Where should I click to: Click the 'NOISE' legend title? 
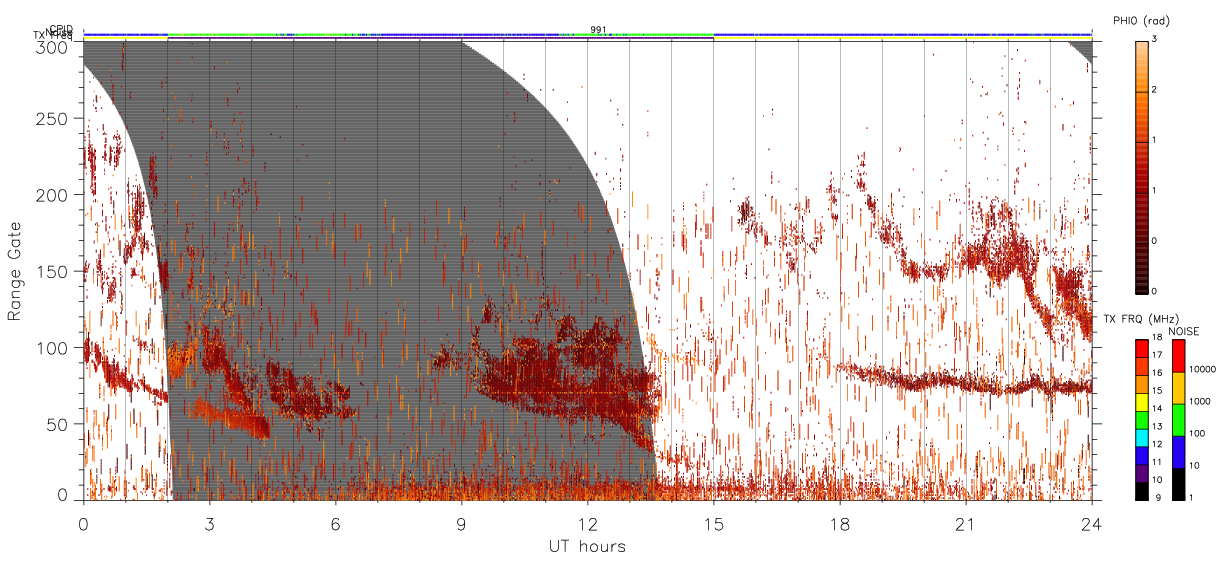coord(1184,331)
